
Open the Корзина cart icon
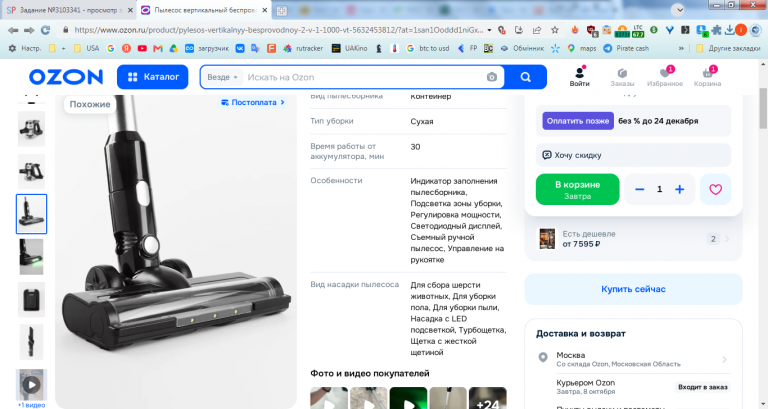[707, 77]
